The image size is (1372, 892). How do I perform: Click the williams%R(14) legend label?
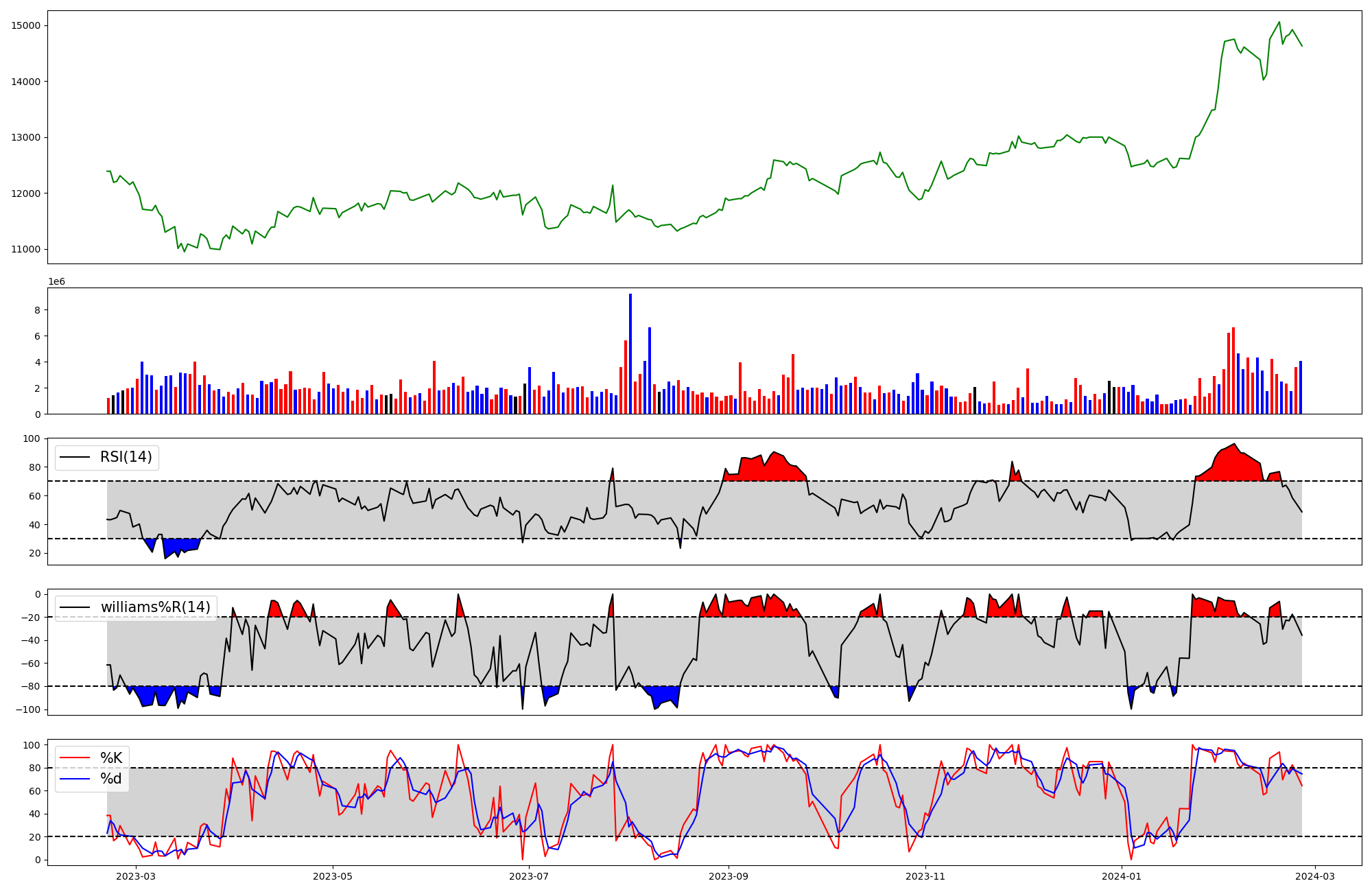click(155, 607)
